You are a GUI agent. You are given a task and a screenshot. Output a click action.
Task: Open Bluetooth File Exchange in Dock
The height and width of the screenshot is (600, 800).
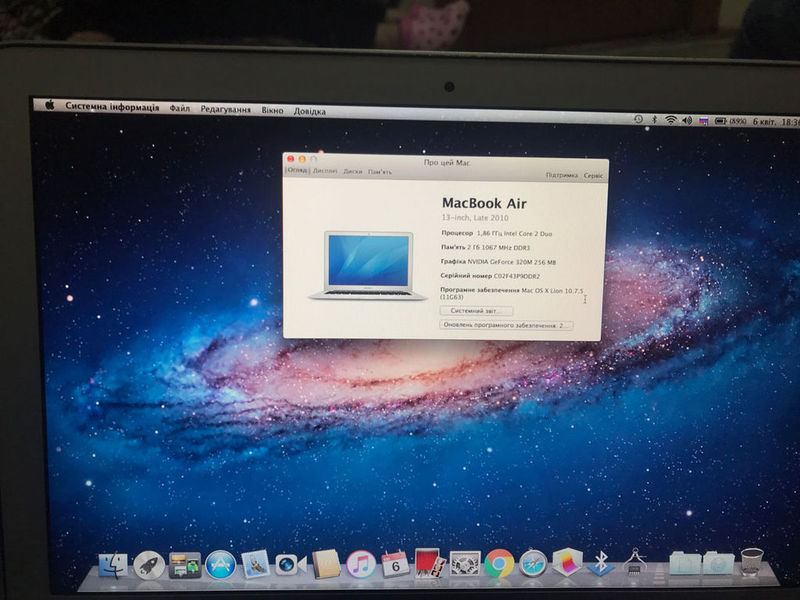(601, 563)
